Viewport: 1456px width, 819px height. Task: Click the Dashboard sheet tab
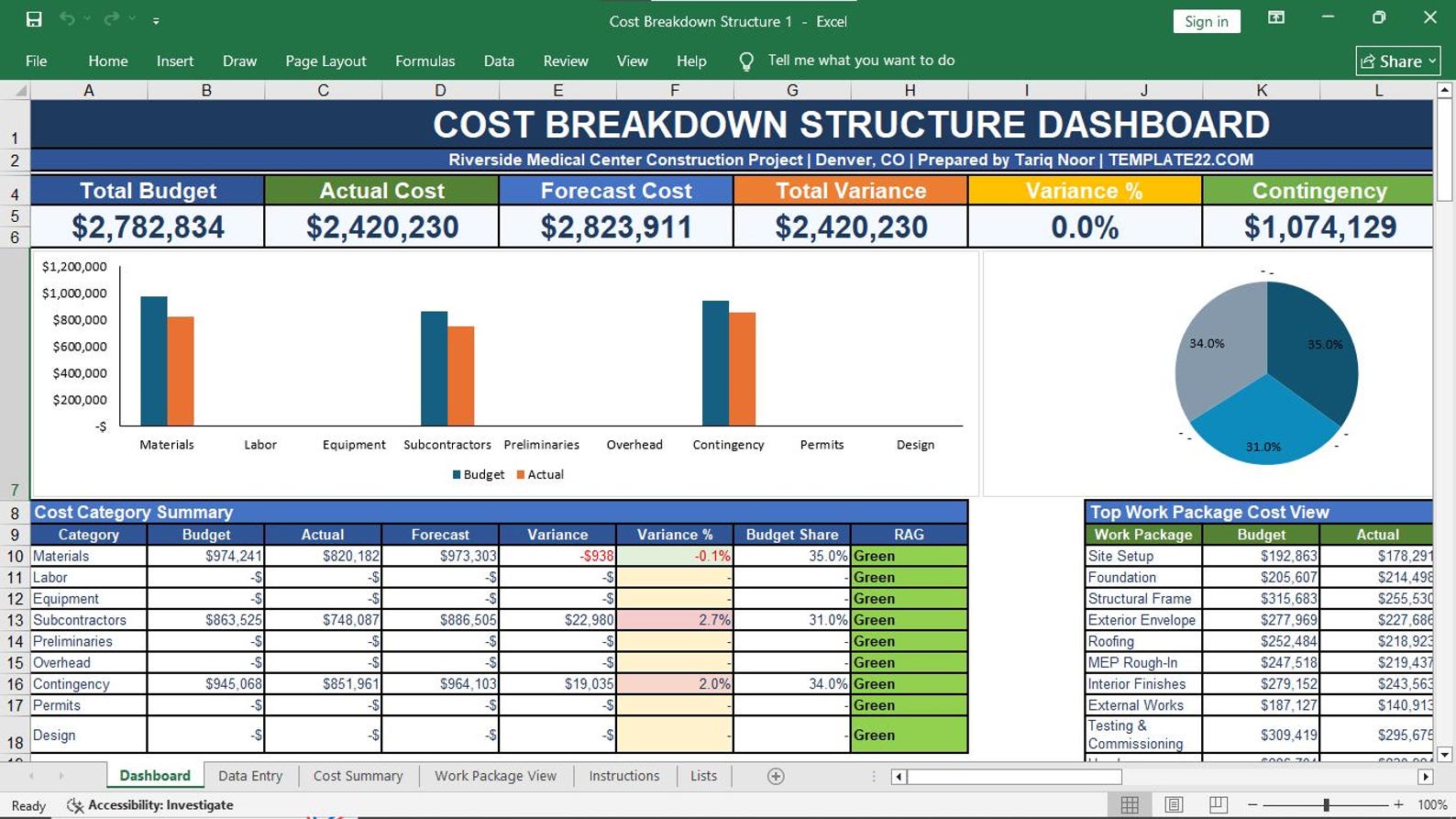[x=155, y=776]
